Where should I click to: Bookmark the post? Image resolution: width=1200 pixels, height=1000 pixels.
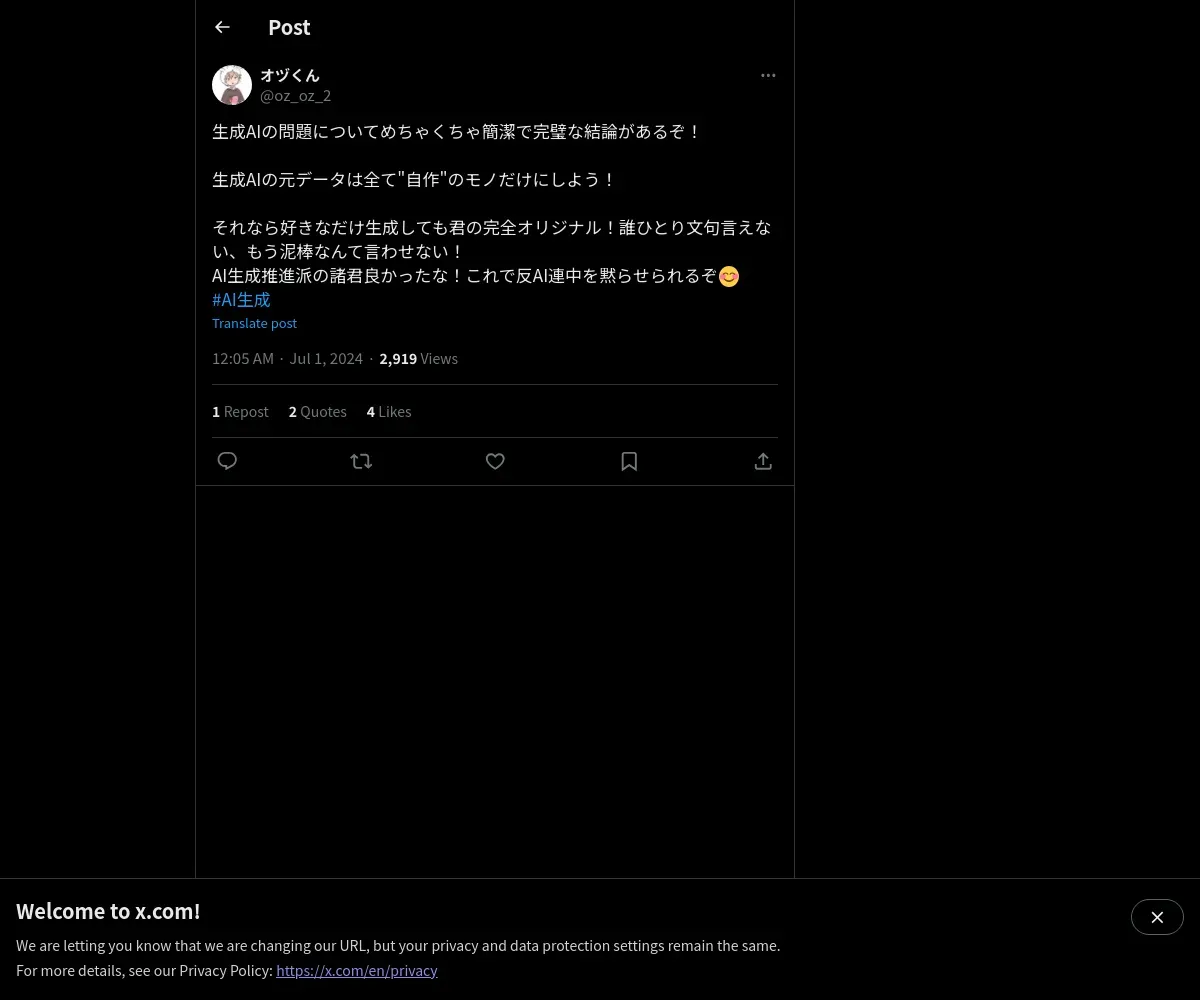629,461
